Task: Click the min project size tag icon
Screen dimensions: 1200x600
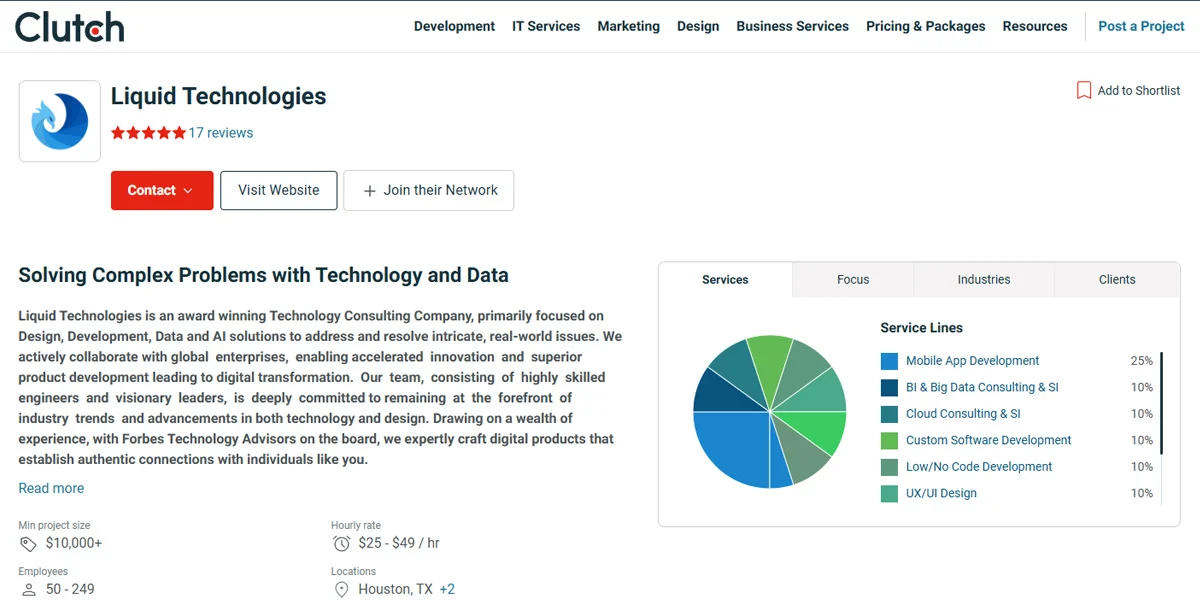Action: [29, 544]
